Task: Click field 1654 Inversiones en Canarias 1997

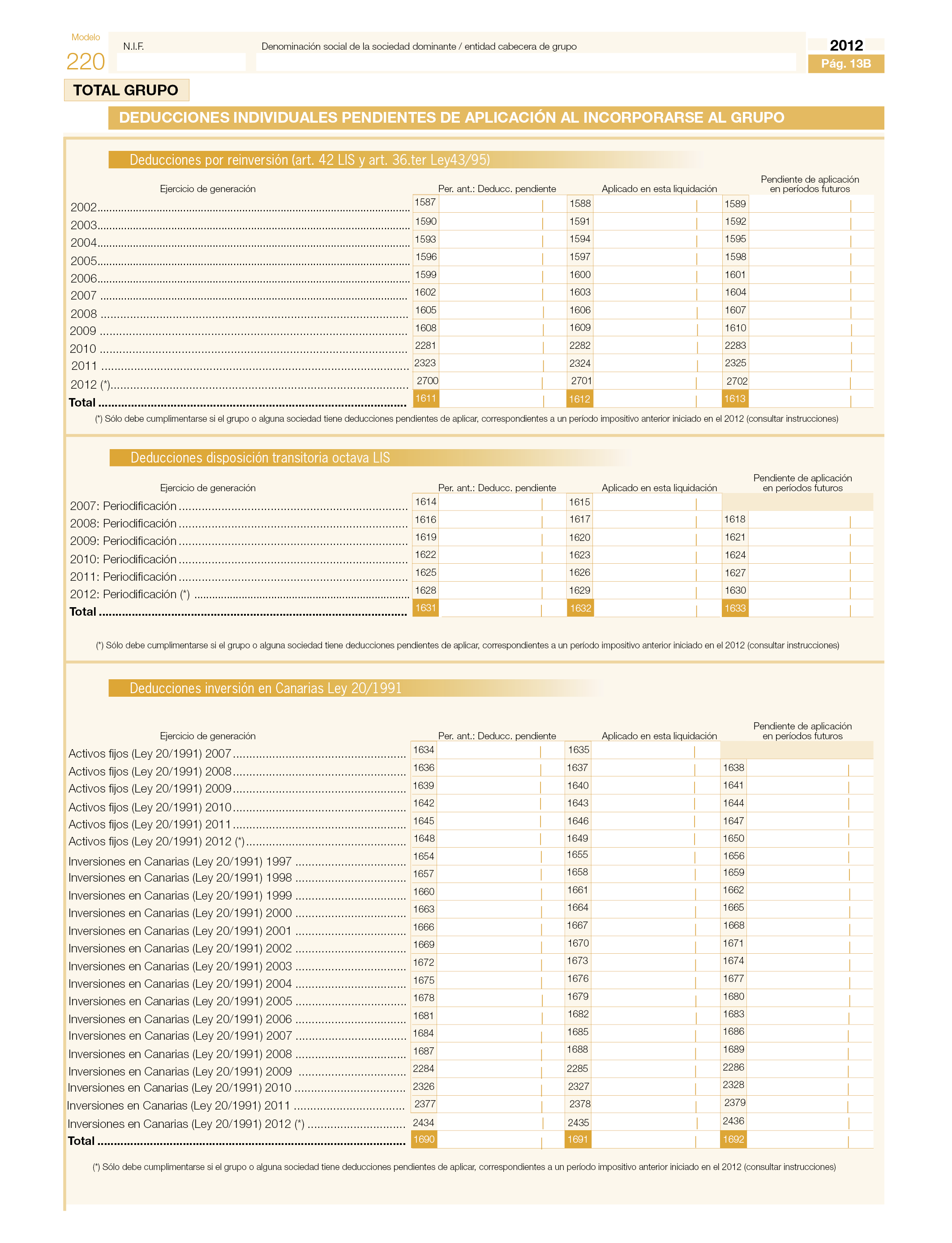Action: coord(502,856)
